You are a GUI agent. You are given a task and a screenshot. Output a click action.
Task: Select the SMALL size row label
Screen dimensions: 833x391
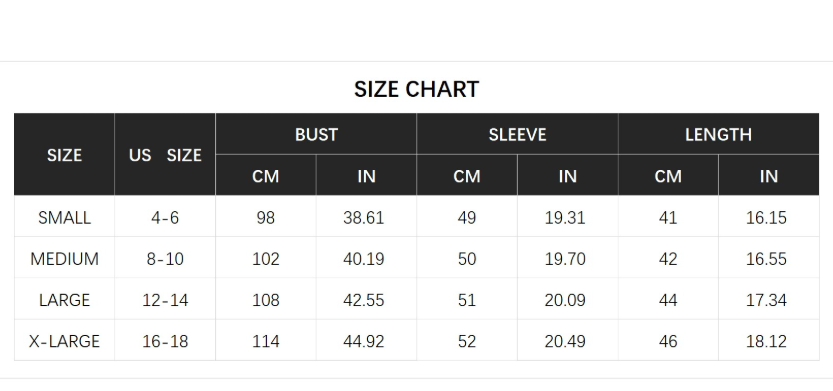[x=64, y=217]
